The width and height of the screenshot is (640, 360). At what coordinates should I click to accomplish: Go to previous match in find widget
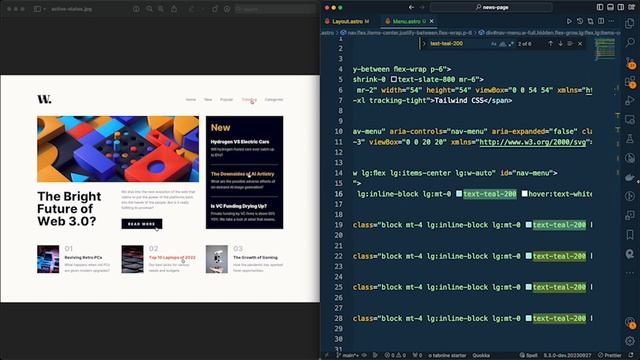pos(551,44)
